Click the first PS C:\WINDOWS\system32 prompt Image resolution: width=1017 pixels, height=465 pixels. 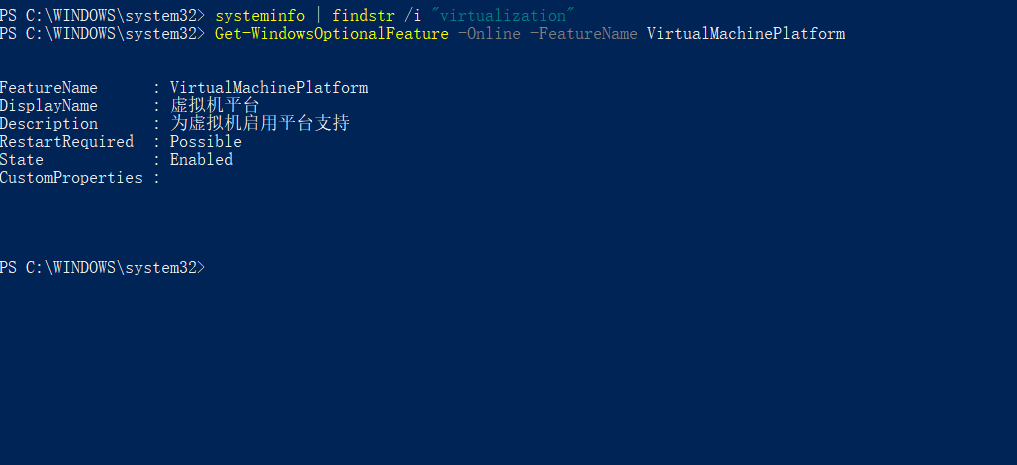[102, 16]
